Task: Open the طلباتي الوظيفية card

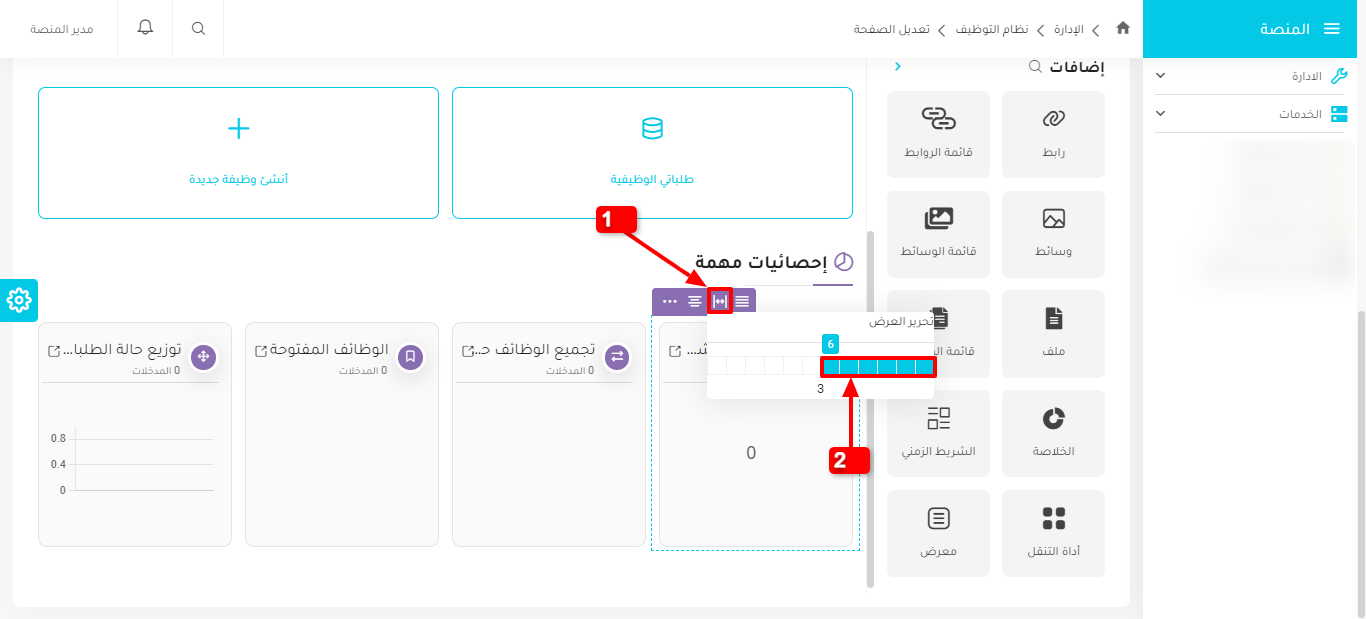Action: coord(652,153)
